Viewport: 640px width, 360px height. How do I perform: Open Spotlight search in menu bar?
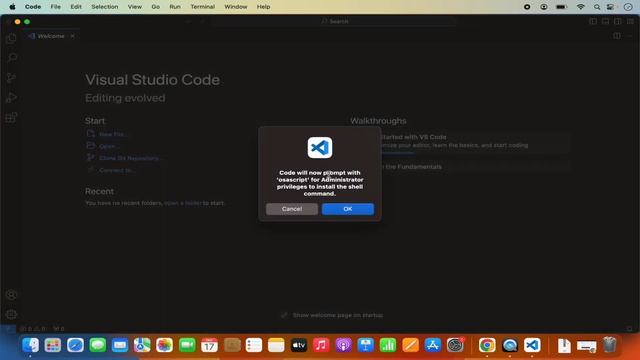click(597, 7)
